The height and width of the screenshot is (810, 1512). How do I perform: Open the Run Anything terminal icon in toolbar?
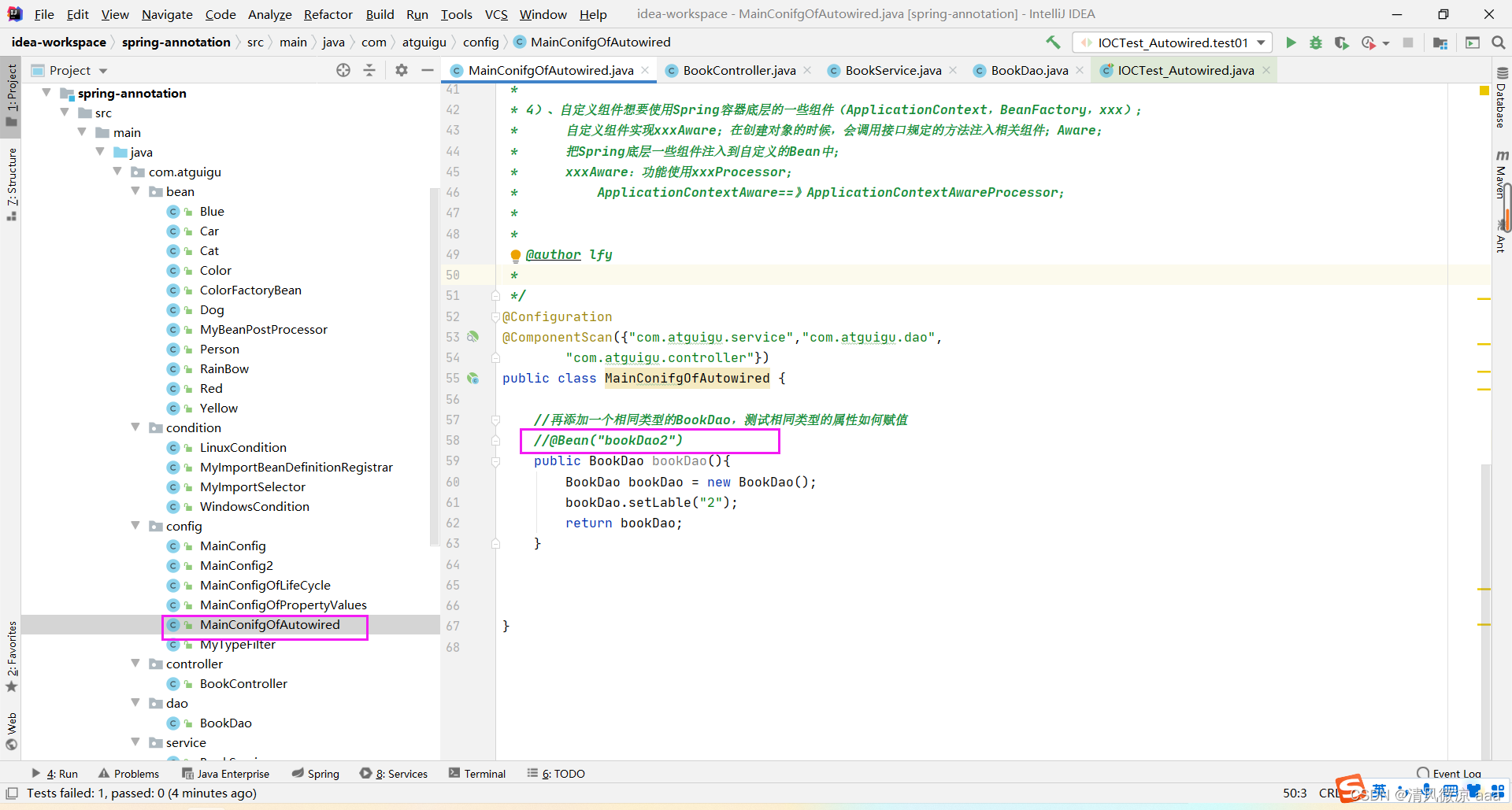pyautogui.click(x=1472, y=43)
